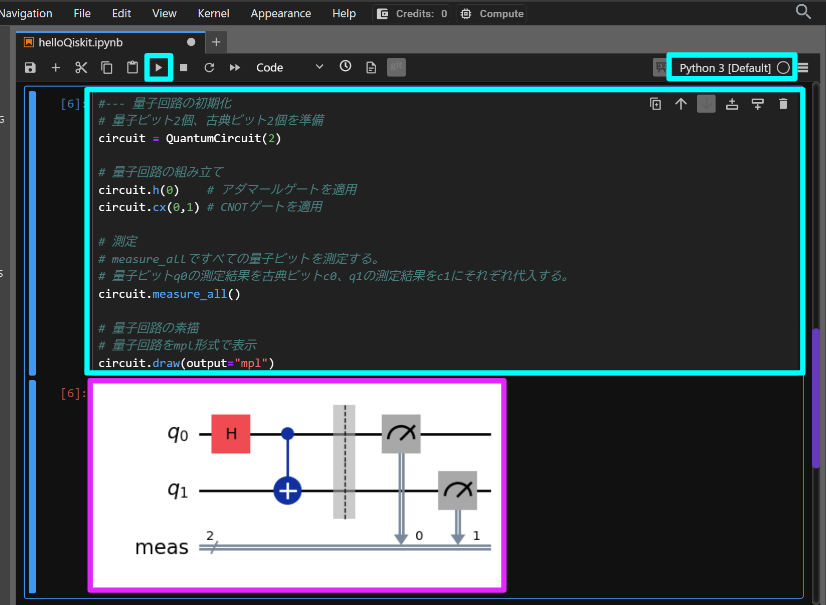Switch kernel via Python 3 [Default]
This screenshot has height=605, width=826.
725,68
